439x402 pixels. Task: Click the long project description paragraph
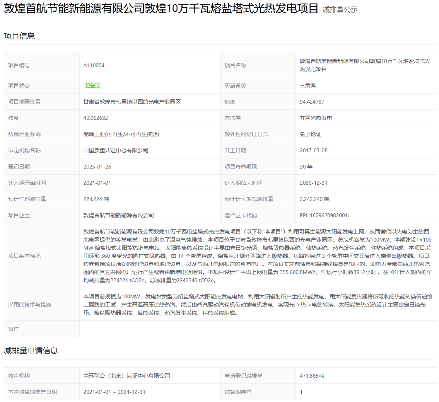pos(258,256)
